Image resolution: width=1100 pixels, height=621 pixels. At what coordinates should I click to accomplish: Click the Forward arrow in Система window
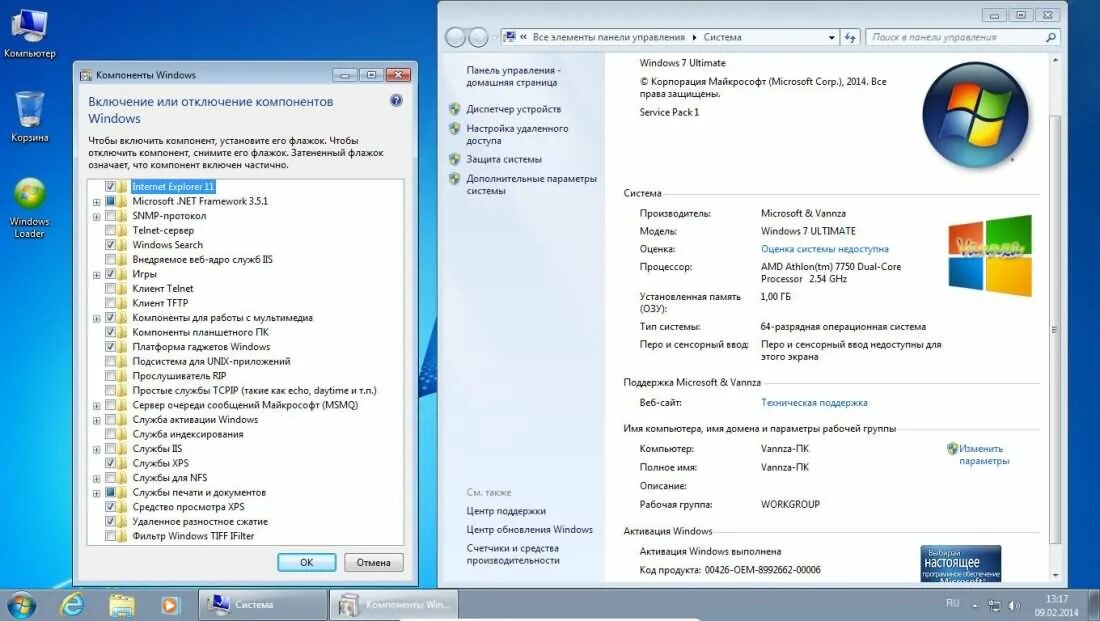[x=478, y=37]
